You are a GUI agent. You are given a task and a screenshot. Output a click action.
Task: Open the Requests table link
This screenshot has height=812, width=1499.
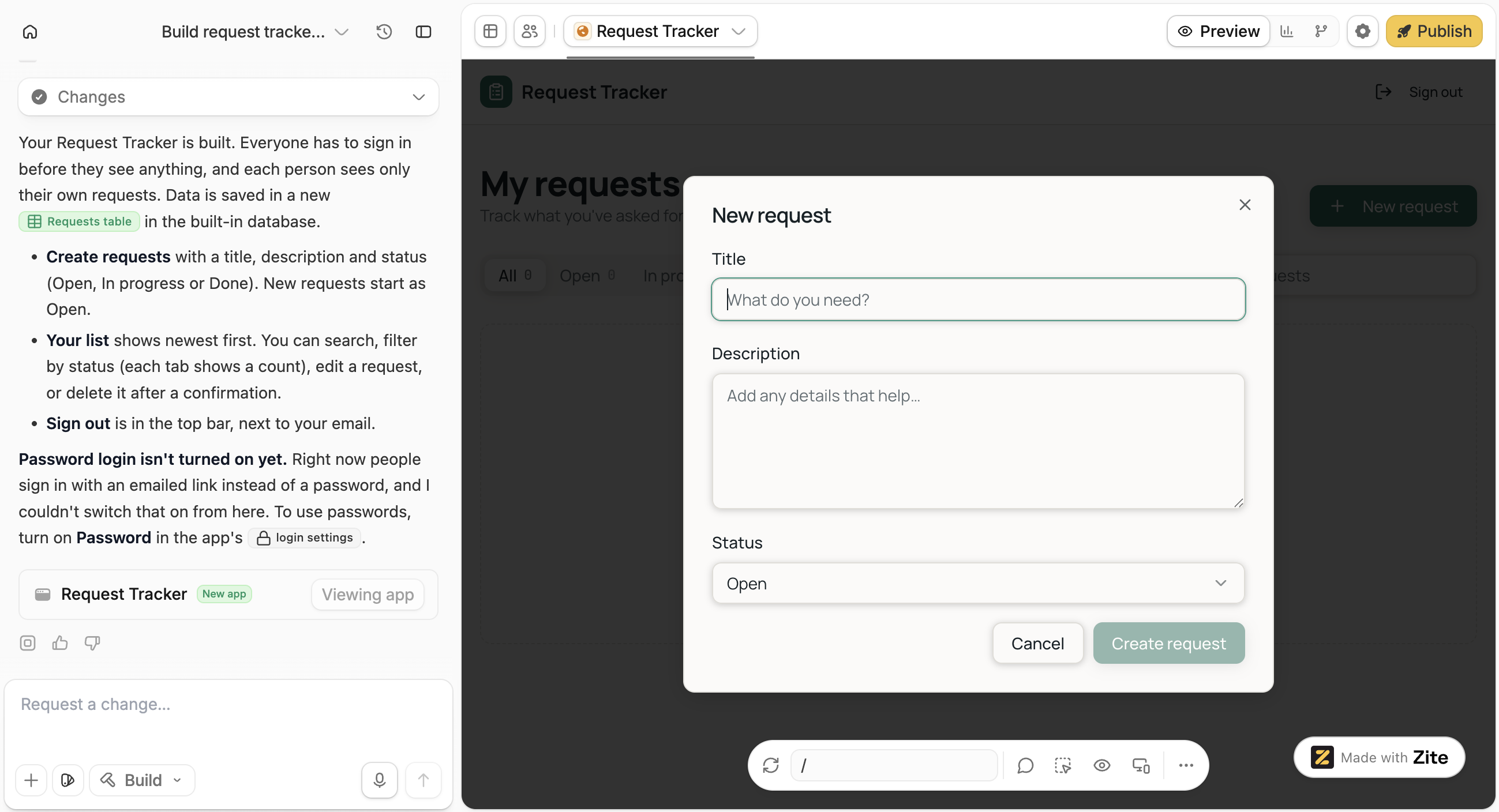coord(79,221)
